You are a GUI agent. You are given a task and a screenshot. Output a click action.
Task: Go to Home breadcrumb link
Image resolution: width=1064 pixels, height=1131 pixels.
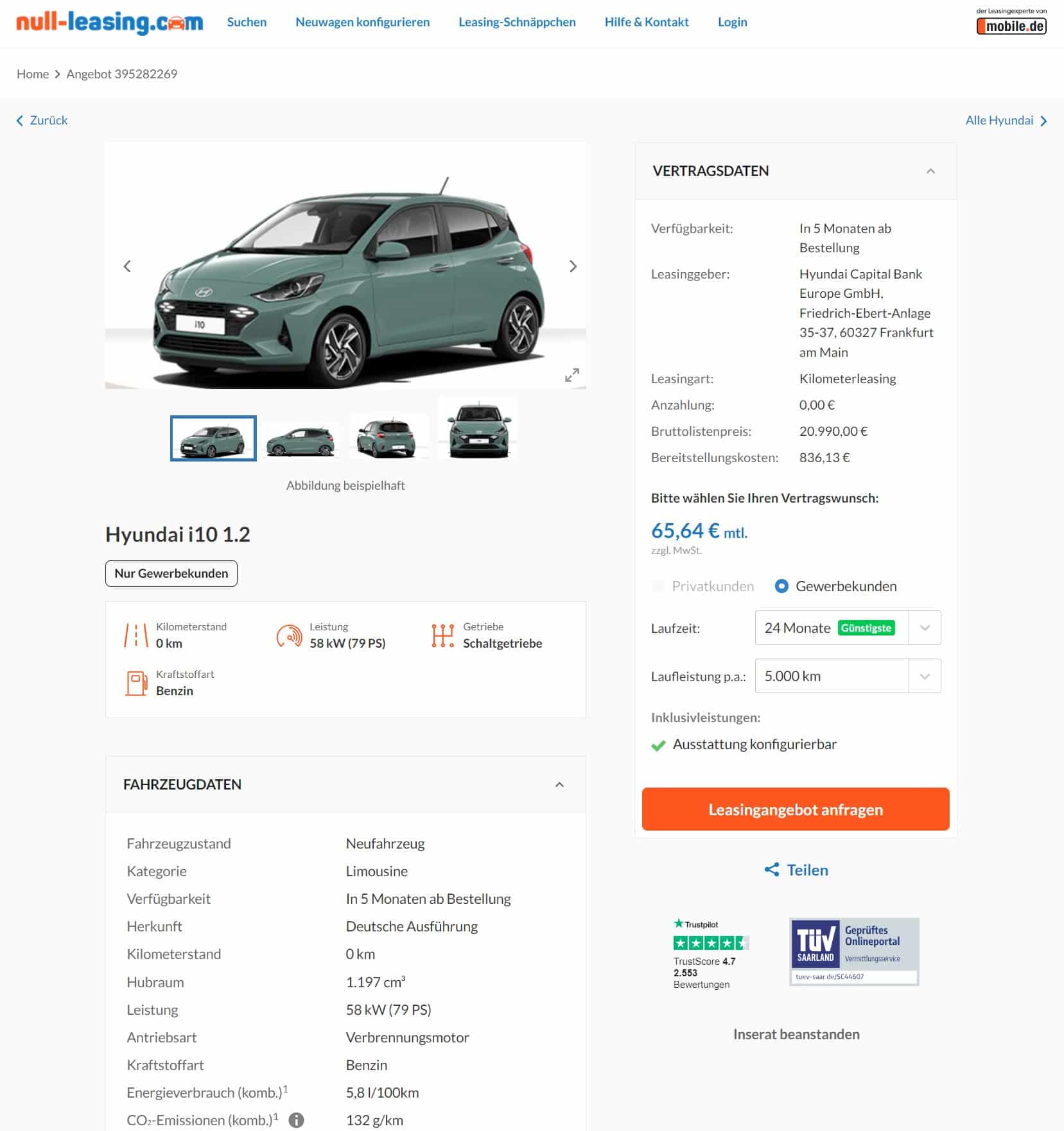(x=33, y=74)
